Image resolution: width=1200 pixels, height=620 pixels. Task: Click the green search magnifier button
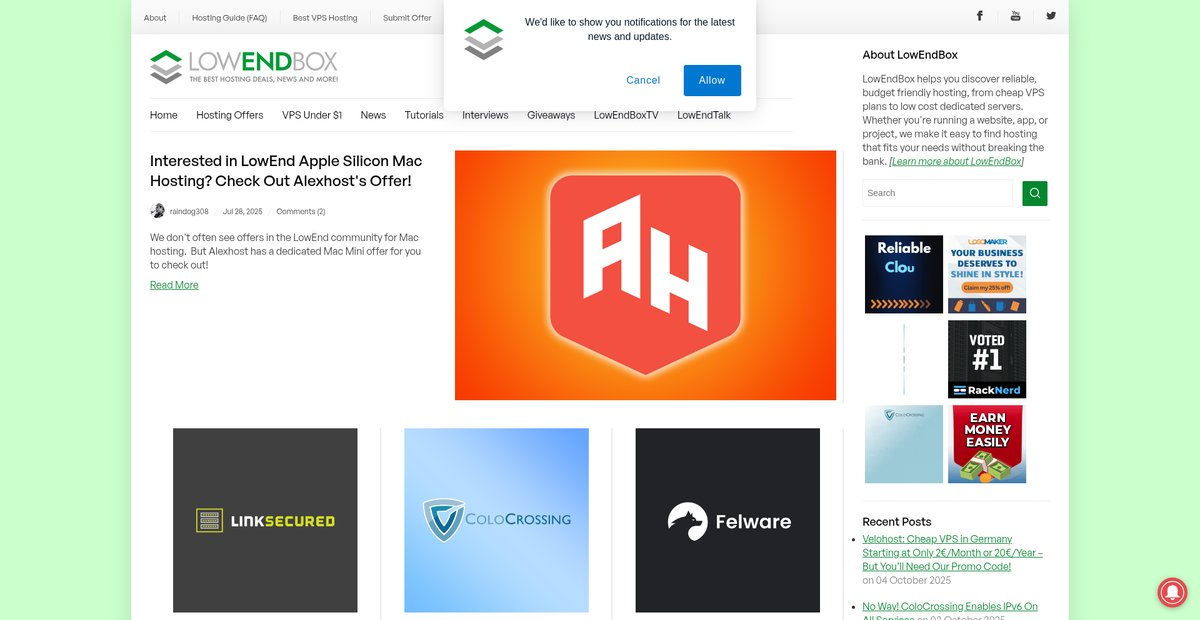pos(1035,193)
